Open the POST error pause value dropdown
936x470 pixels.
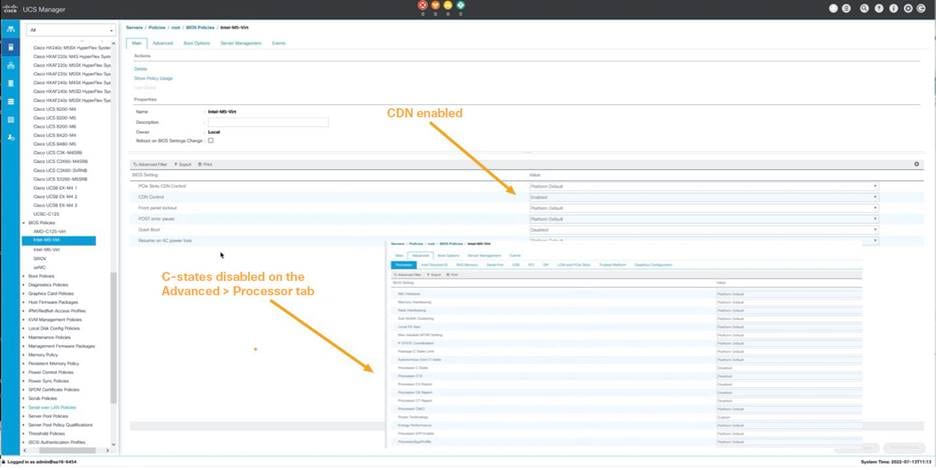(704, 219)
